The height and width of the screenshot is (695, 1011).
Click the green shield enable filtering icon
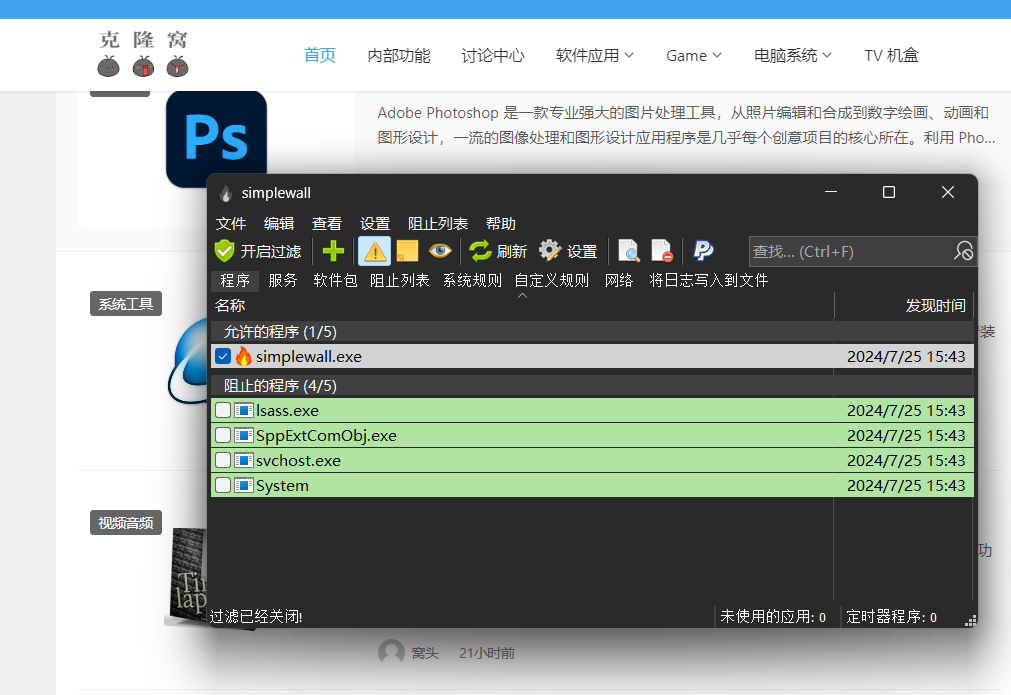click(224, 251)
